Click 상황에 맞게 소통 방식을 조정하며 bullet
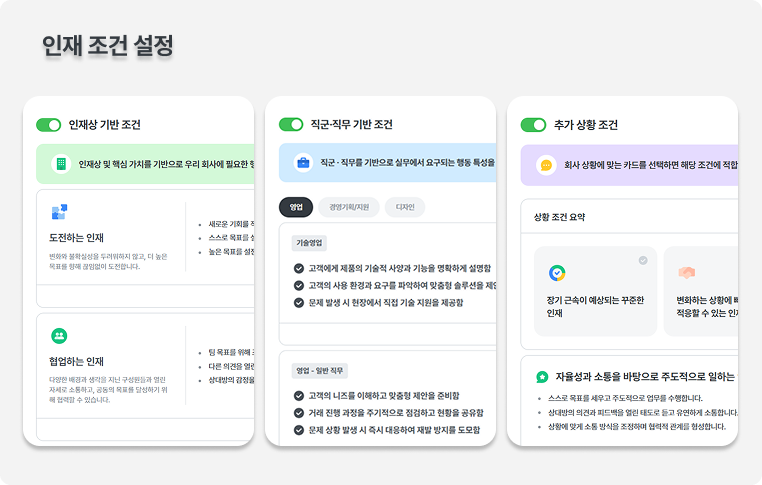Image resolution: width=762 pixels, height=485 pixels. [x=637, y=426]
